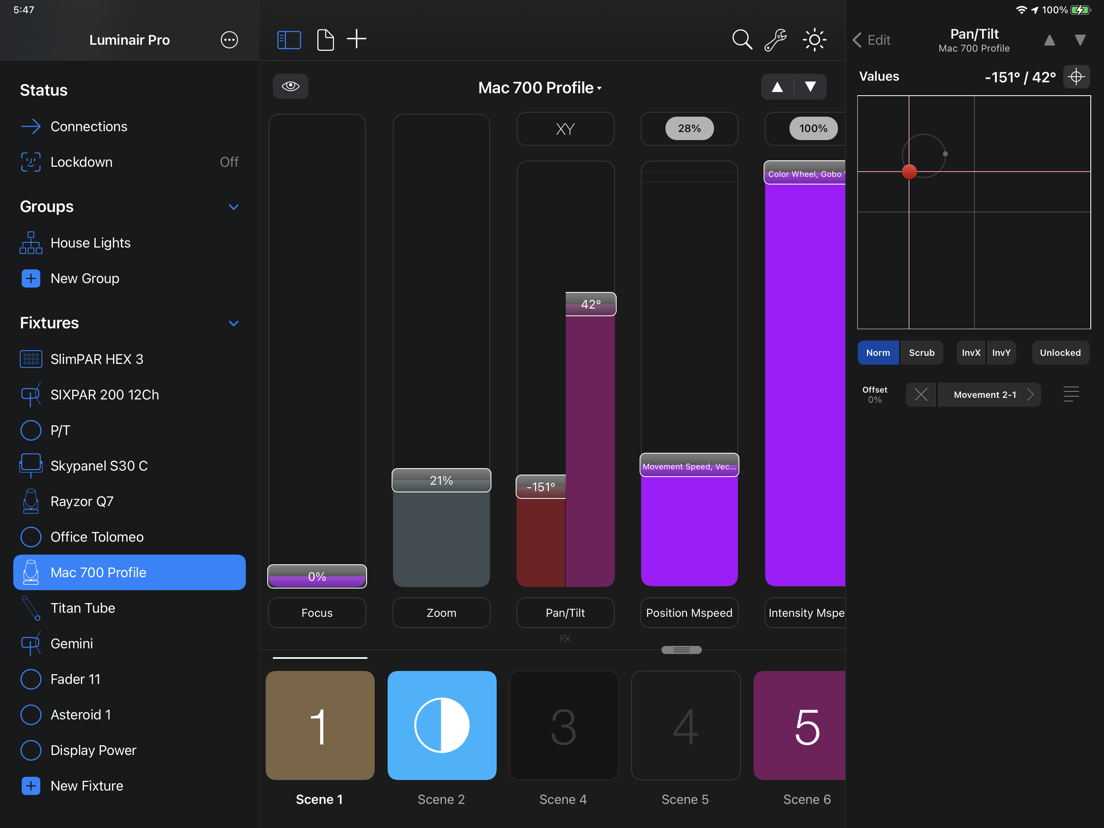Step to previous control in Pan/Tilt panel
This screenshot has width=1104, height=828.
pyautogui.click(x=1049, y=40)
